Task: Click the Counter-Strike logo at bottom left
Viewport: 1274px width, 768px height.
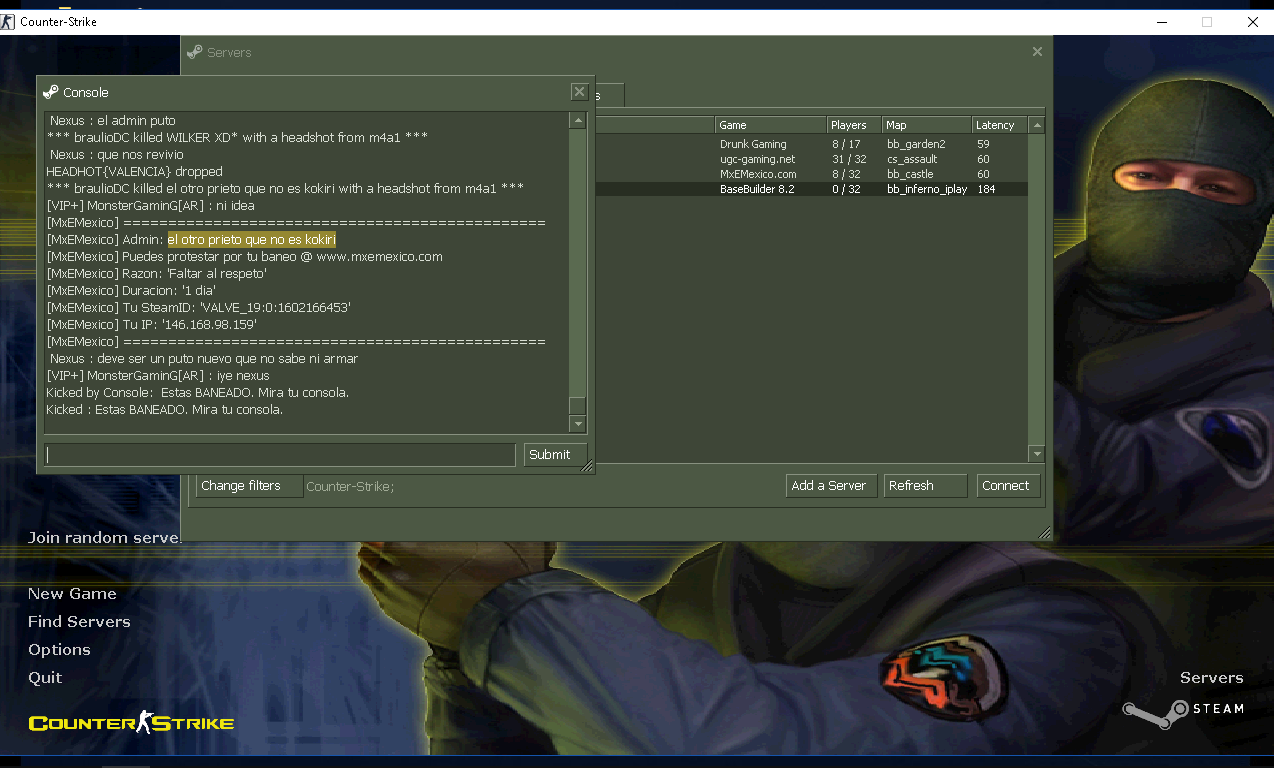Action: 131,722
